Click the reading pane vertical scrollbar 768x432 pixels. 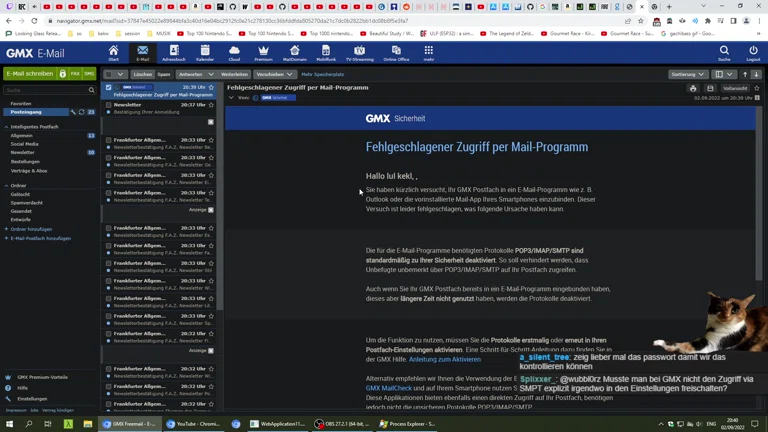tap(759, 193)
